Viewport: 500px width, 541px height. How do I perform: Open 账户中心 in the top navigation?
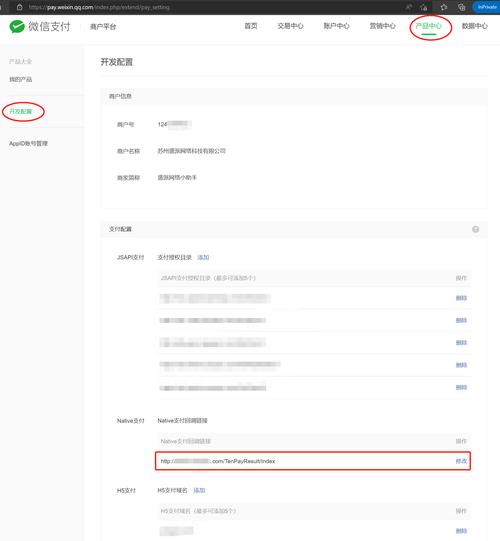point(336,26)
